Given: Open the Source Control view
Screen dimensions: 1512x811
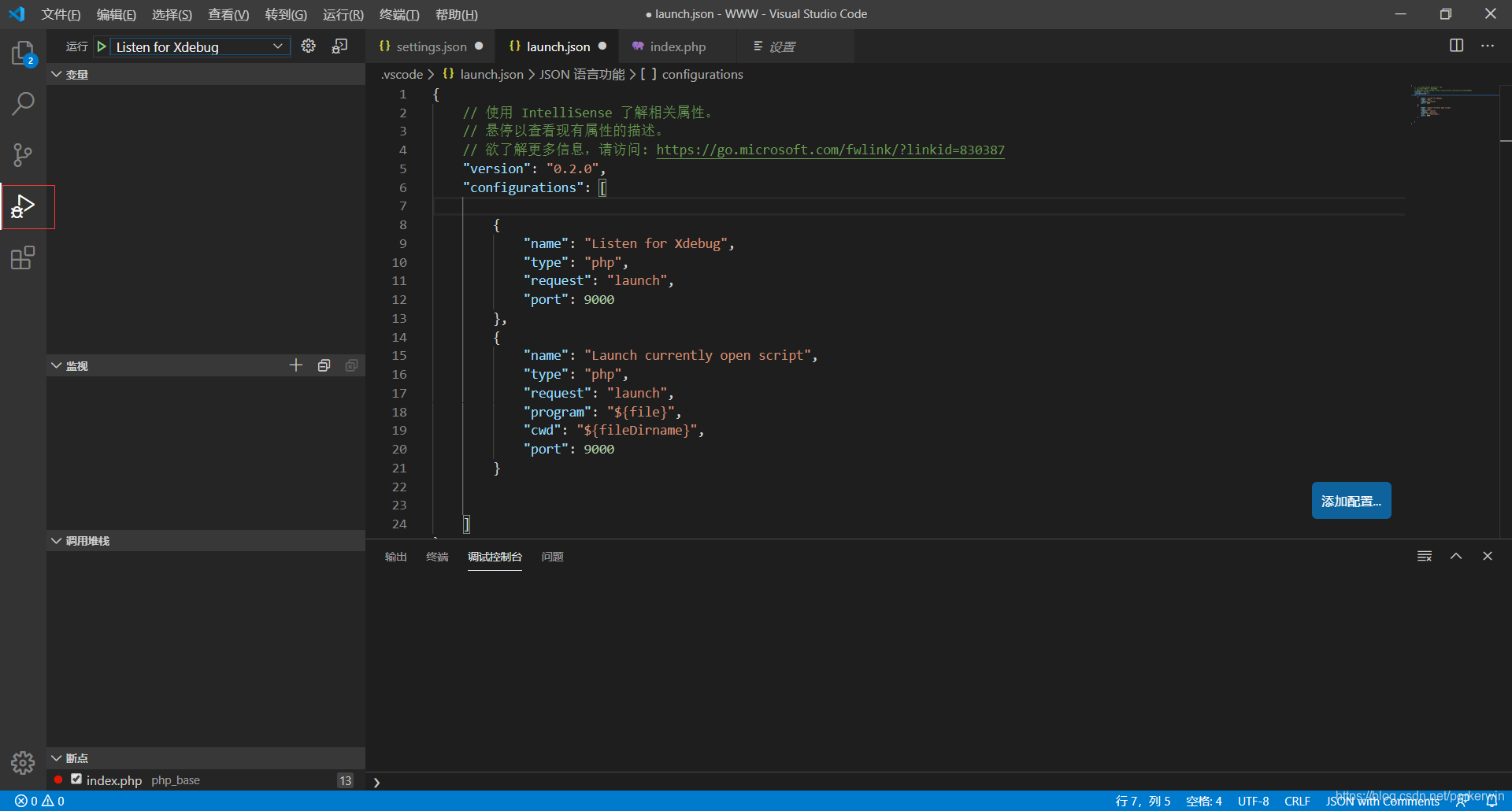Looking at the screenshot, I should pyautogui.click(x=23, y=154).
